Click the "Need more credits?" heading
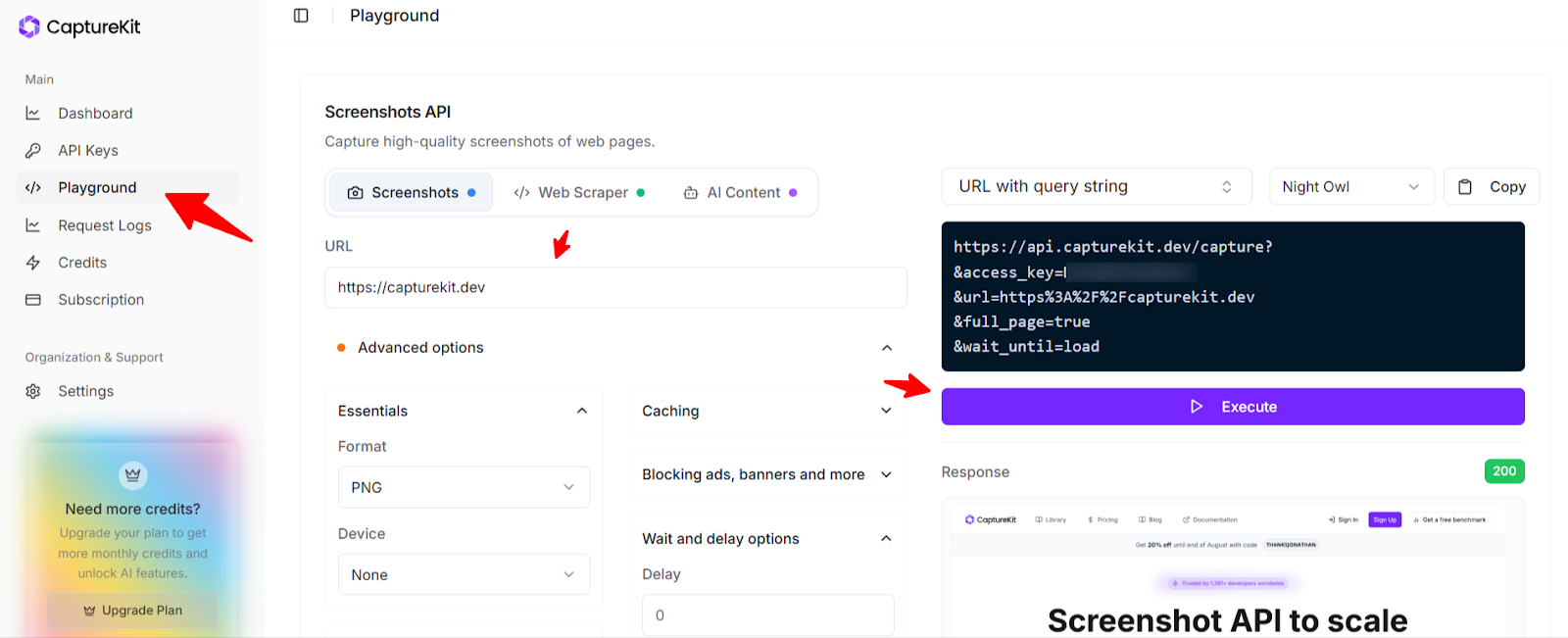The height and width of the screenshot is (638, 1568). pos(133,509)
